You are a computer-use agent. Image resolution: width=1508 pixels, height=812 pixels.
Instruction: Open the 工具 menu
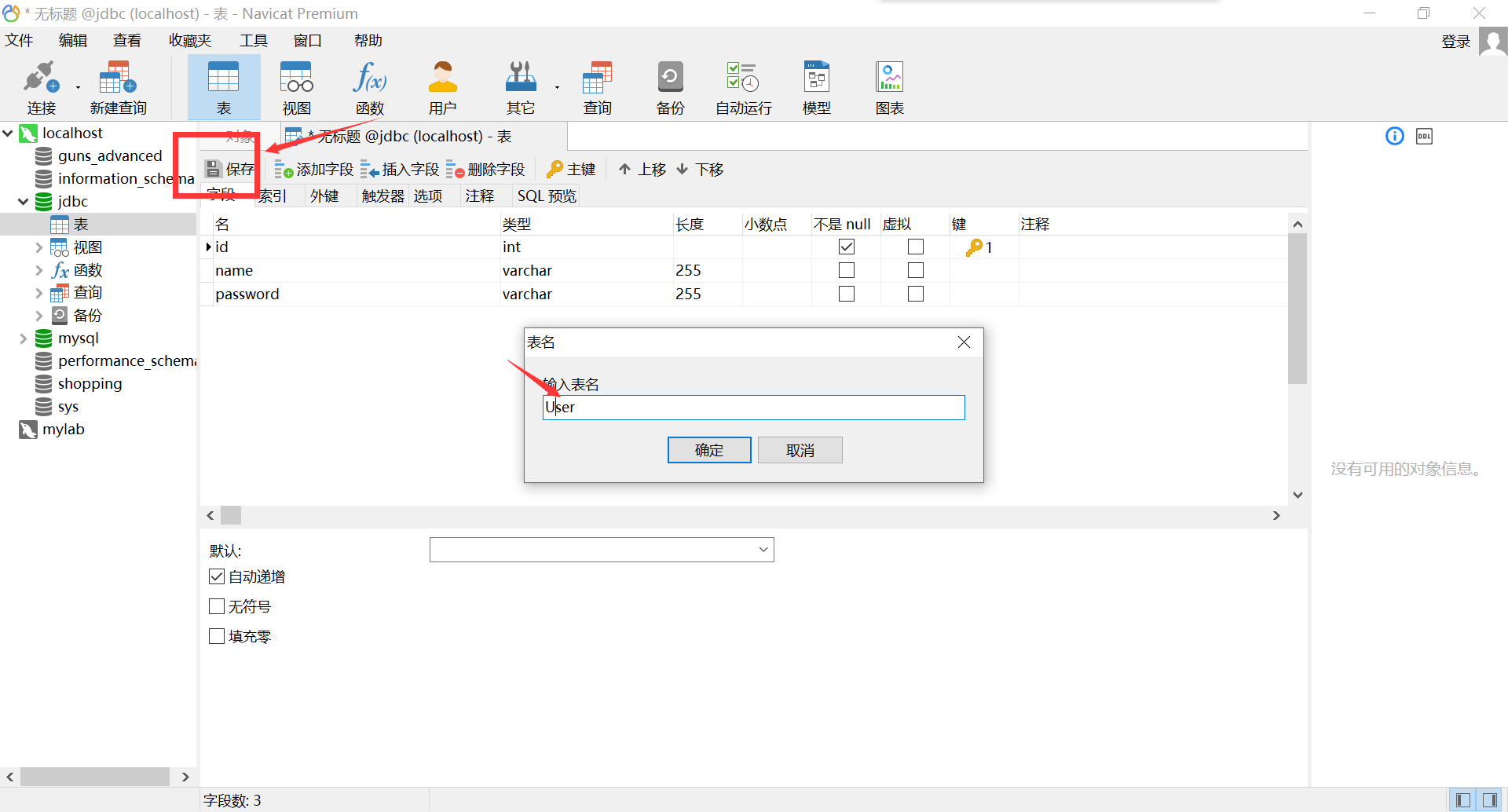click(253, 40)
